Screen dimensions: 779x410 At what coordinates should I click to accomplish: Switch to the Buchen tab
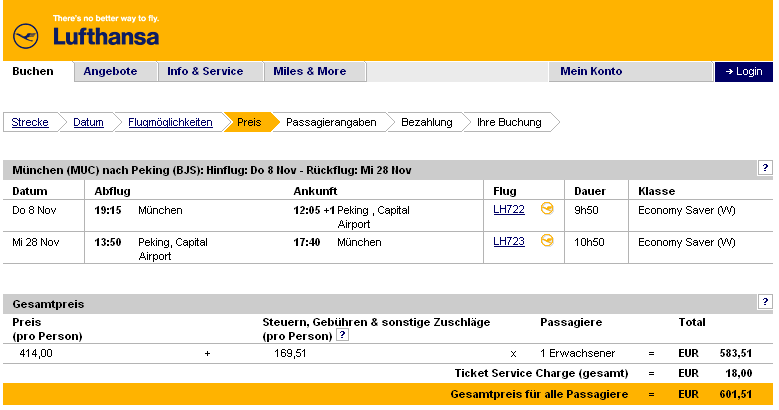(x=34, y=71)
